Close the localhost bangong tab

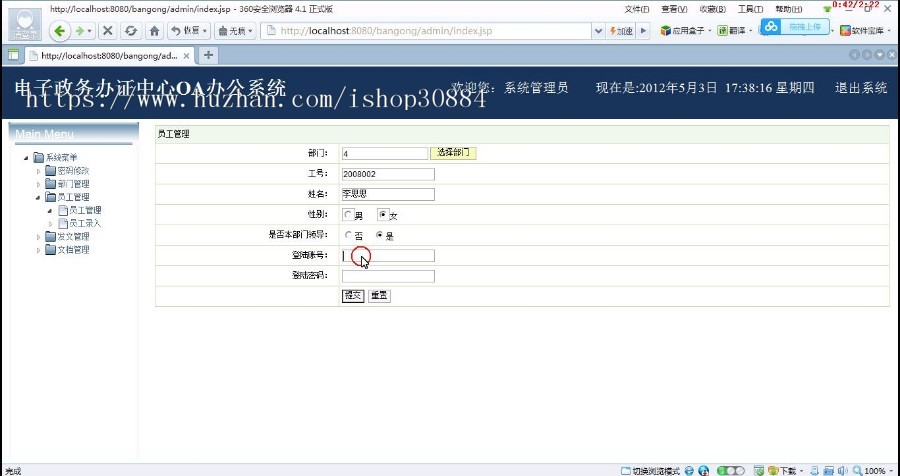[x=186, y=56]
